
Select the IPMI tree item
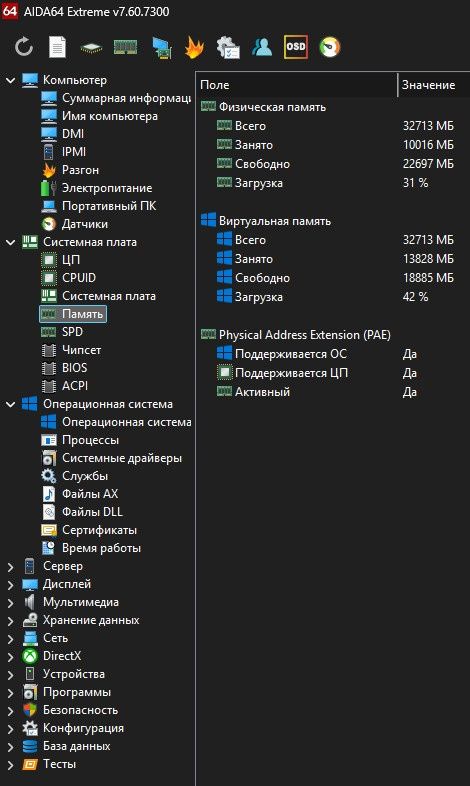64,152
